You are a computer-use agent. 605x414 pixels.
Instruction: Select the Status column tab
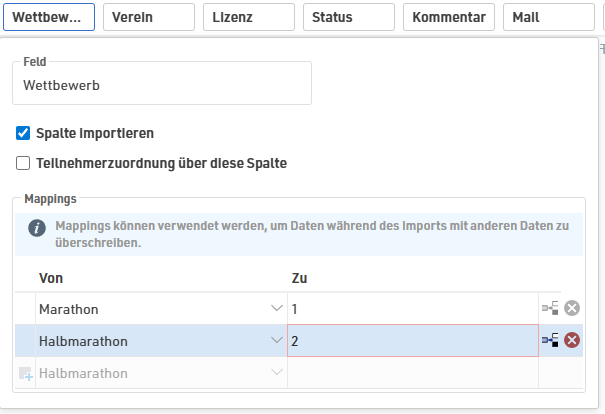point(348,17)
